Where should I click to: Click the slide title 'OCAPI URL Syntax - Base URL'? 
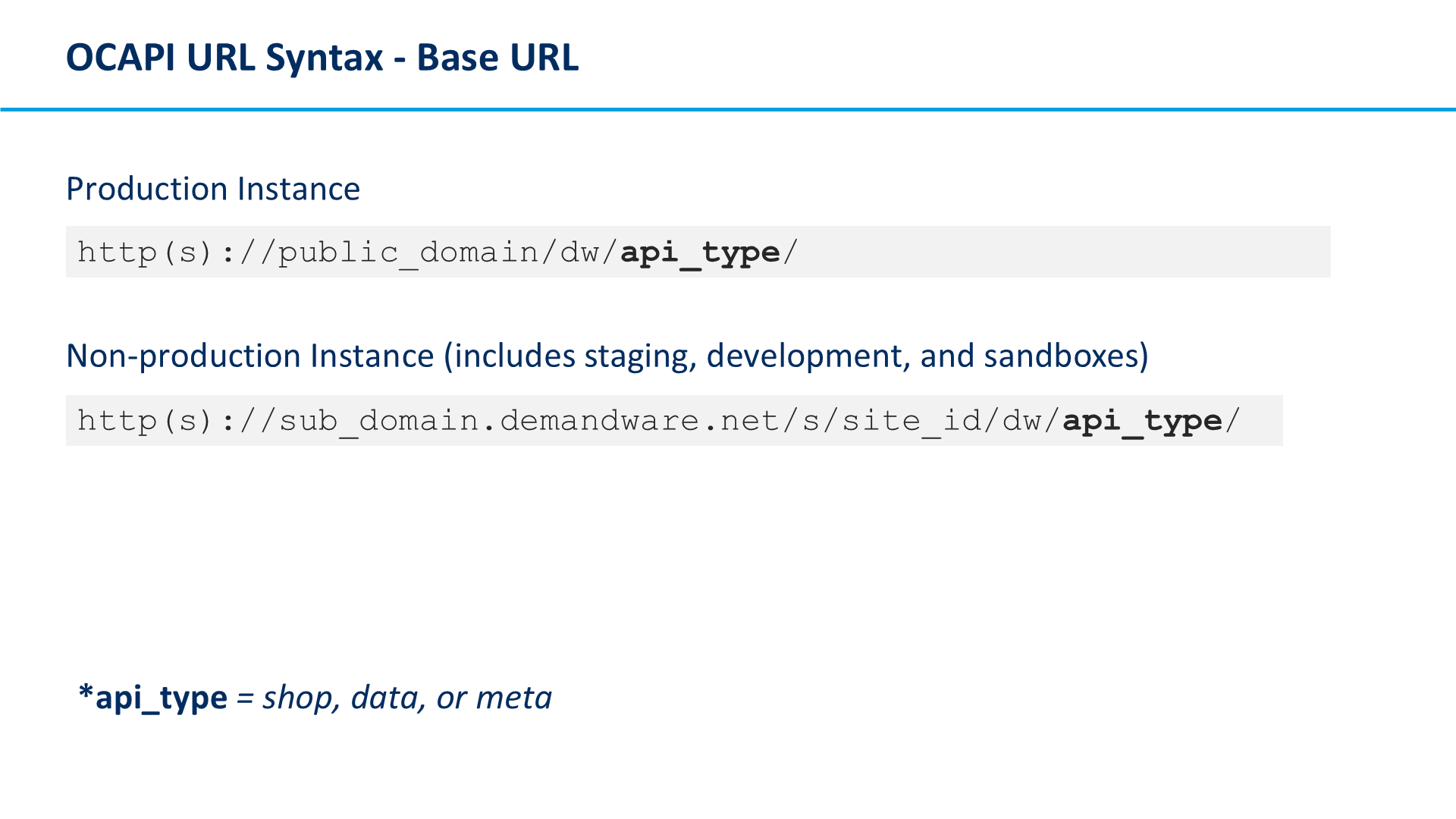(x=322, y=58)
